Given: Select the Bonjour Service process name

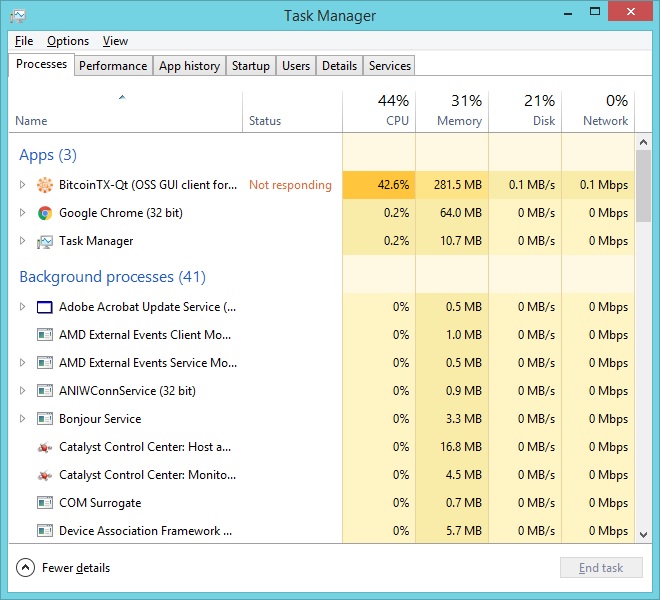Looking at the screenshot, I should tap(100, 419).
